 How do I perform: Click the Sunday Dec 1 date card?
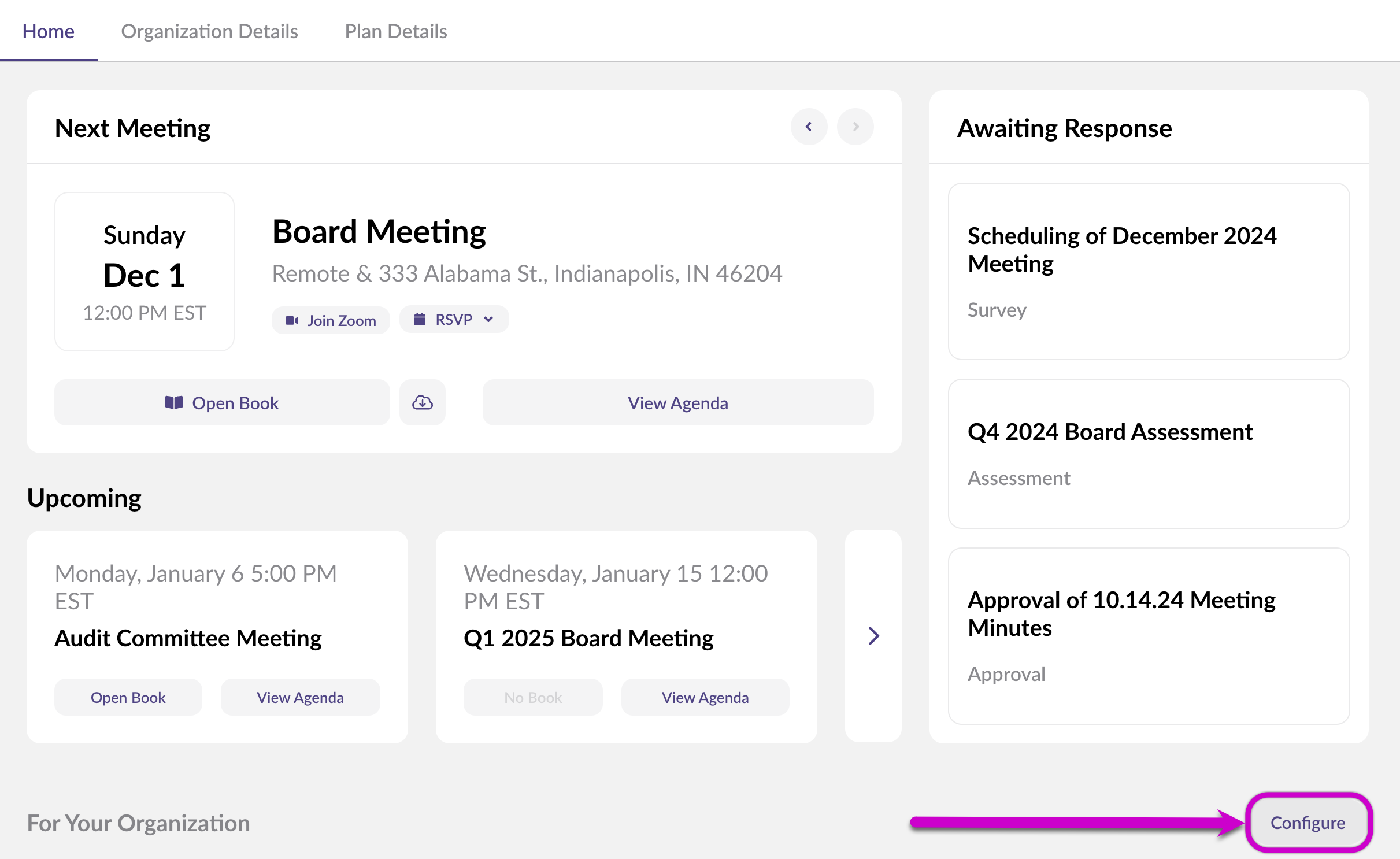145,272
